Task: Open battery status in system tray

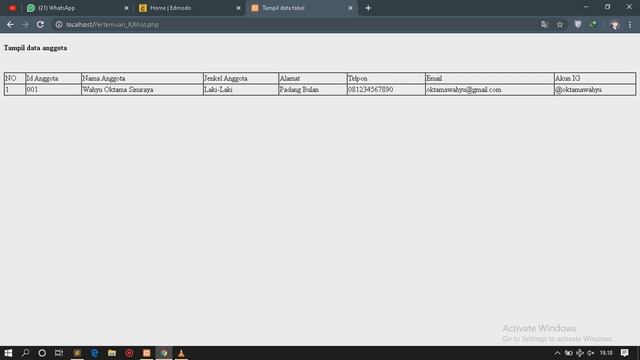Action: [569, 353]
